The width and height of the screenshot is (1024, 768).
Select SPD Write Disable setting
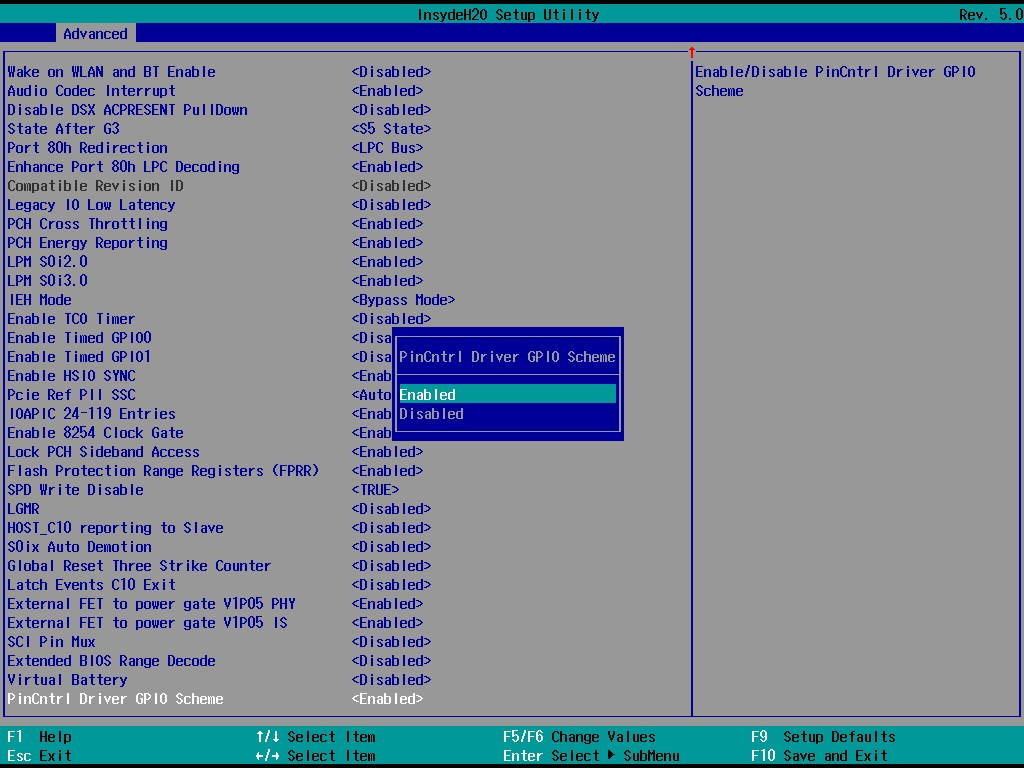tap(75, 489)
